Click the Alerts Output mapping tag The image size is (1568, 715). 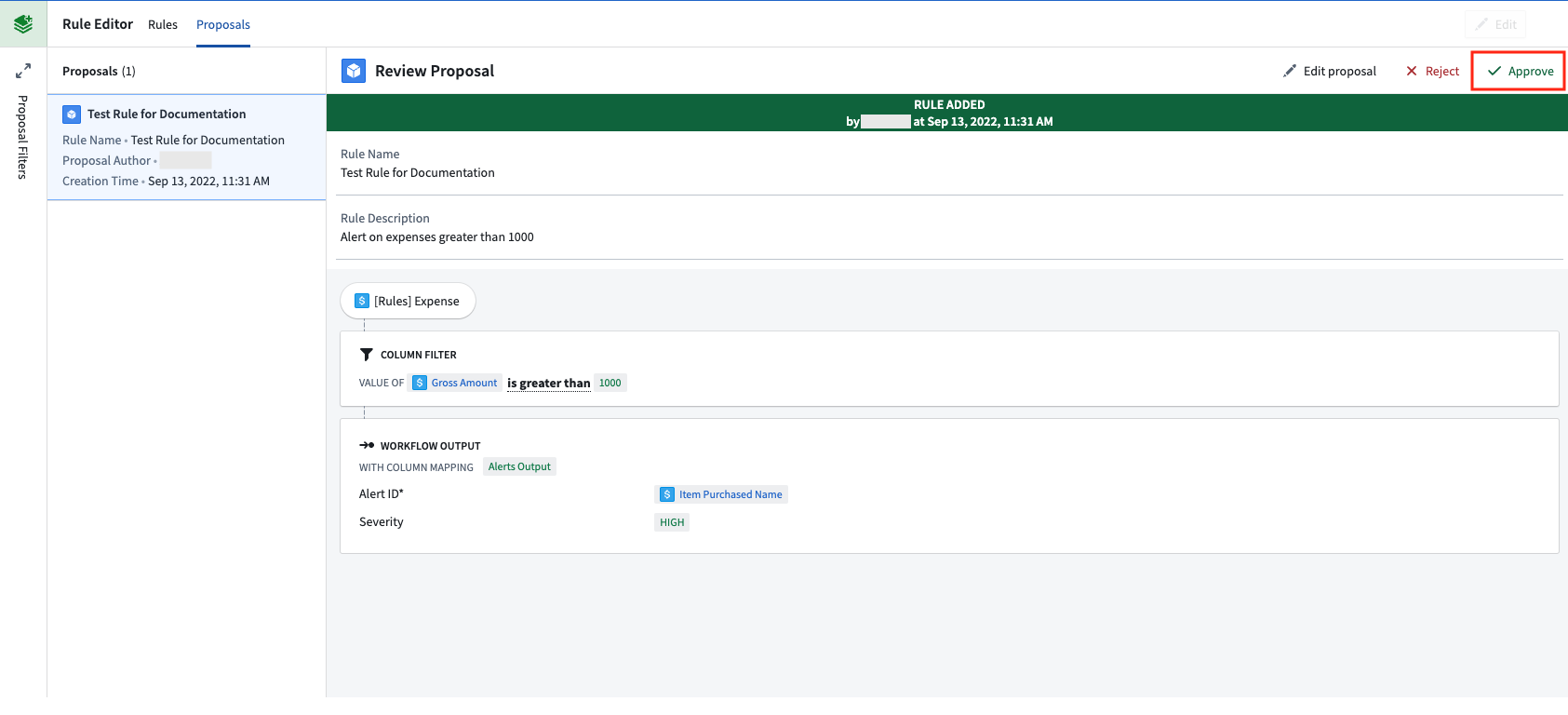click(x=519, y=466)
